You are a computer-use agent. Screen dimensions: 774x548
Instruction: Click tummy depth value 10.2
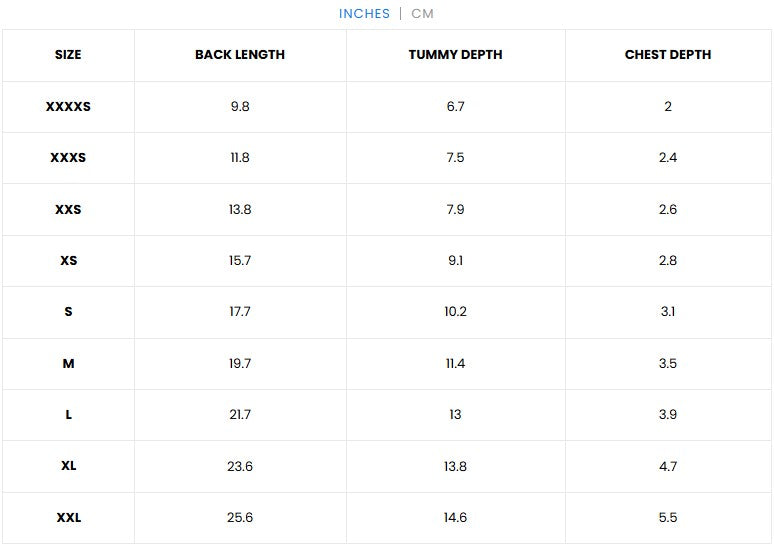455,312
